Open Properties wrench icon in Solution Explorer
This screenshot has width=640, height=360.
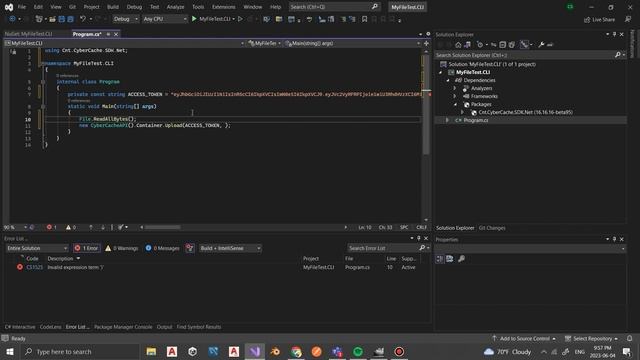coord(541,44)
